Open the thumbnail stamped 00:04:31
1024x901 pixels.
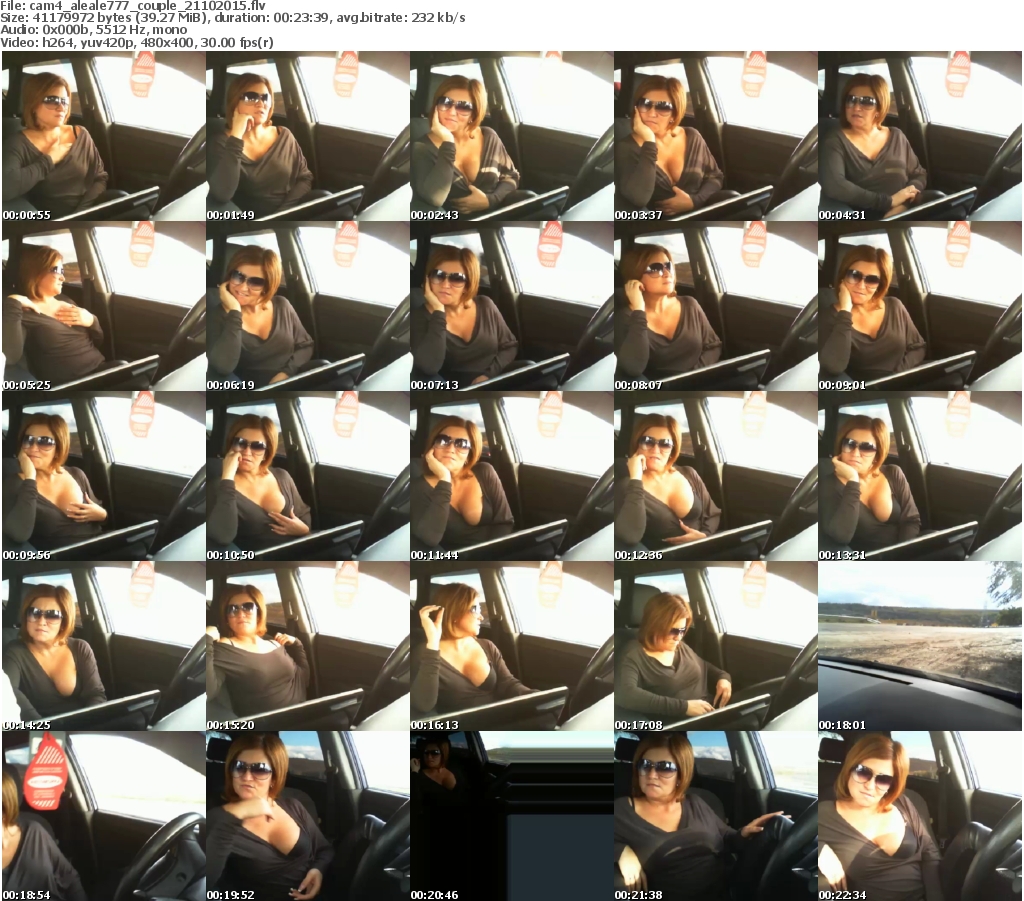(920, 136)
